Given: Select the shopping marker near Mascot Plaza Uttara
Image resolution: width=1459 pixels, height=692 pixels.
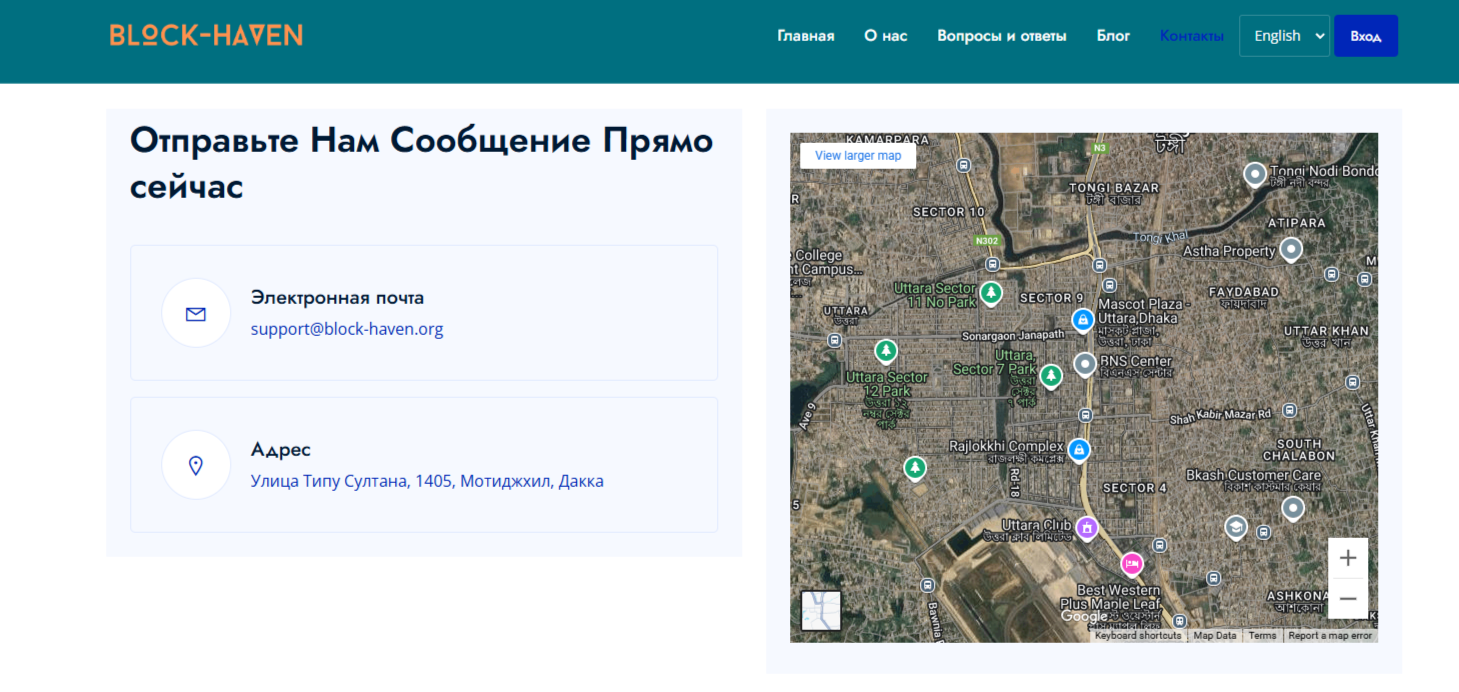Looking at the screenshot, I should (1084, 320).
